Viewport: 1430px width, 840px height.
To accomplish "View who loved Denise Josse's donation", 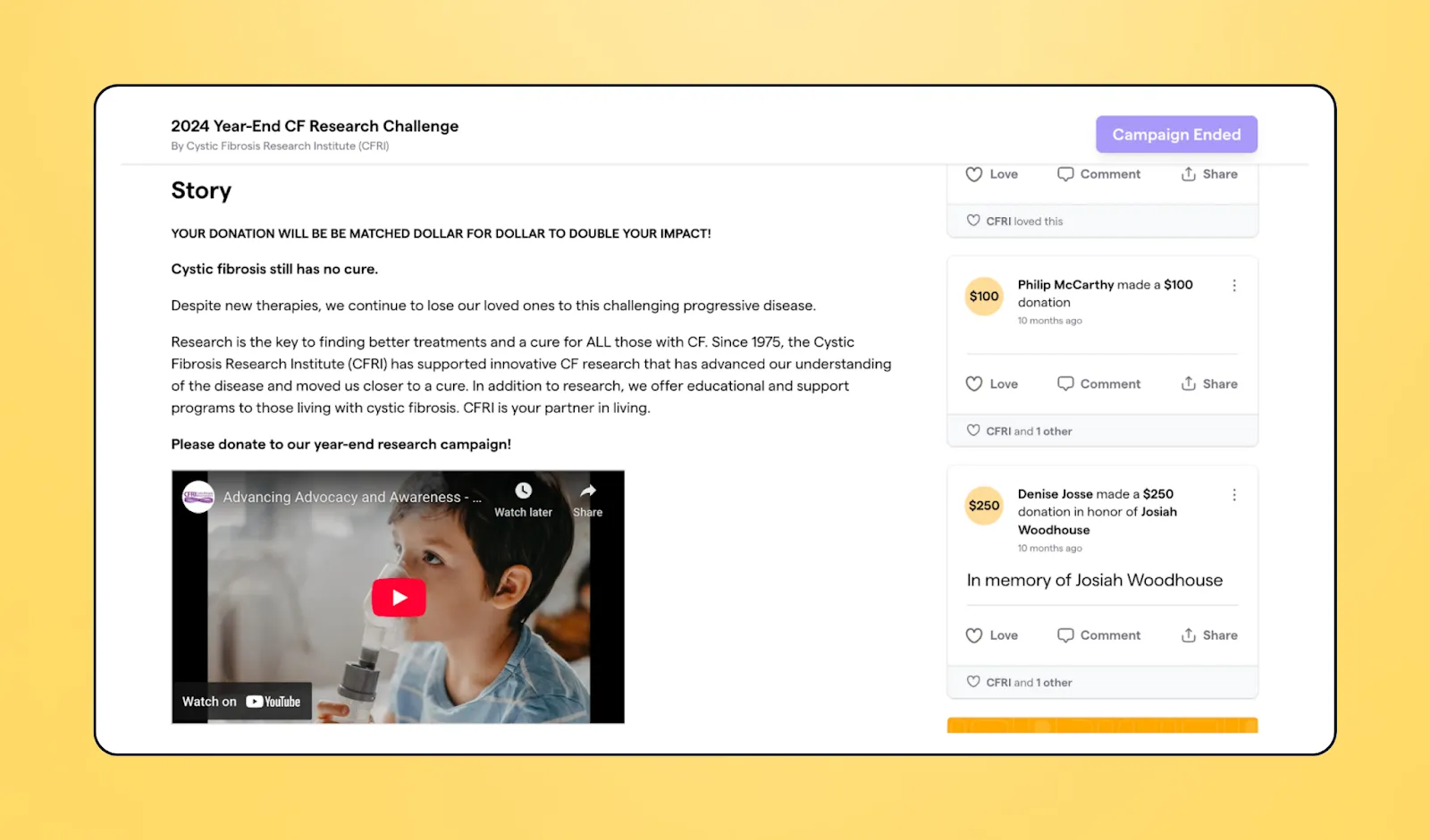I will [1029, 682].
